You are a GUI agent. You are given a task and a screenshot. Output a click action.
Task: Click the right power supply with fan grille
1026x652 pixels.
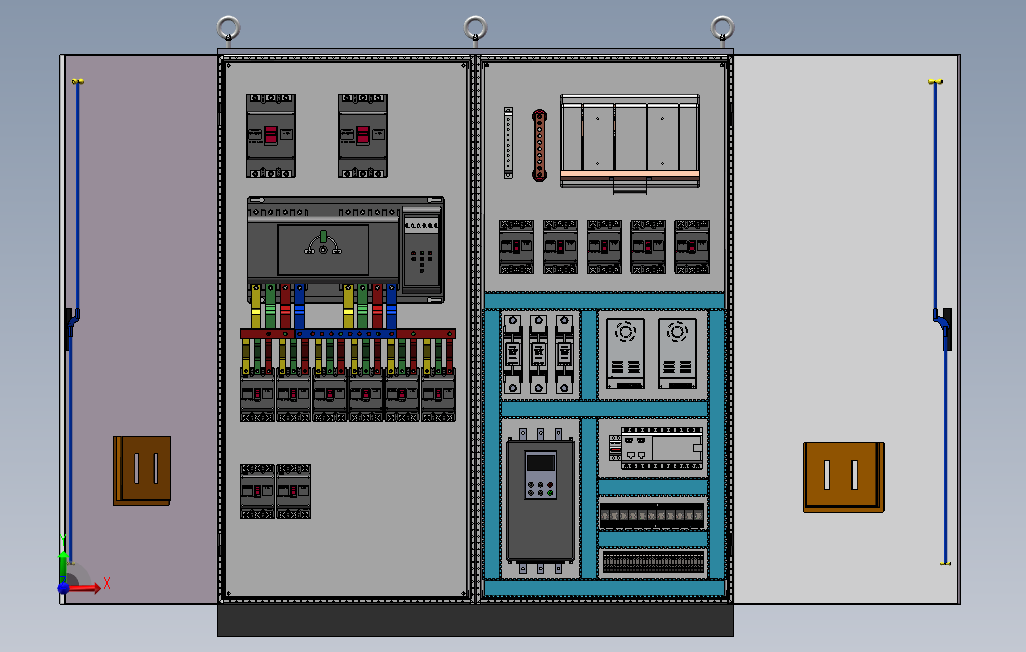[677, 353]
